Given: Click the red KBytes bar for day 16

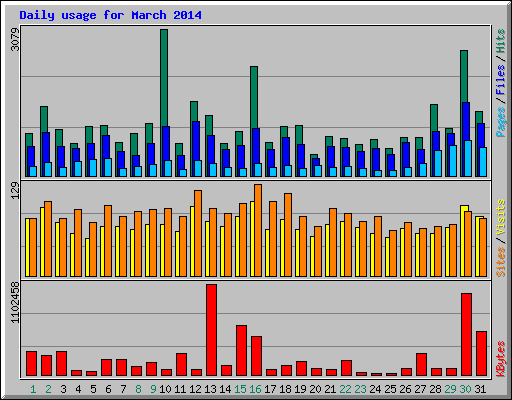Looking at the screenshot, I should [256, 356].
